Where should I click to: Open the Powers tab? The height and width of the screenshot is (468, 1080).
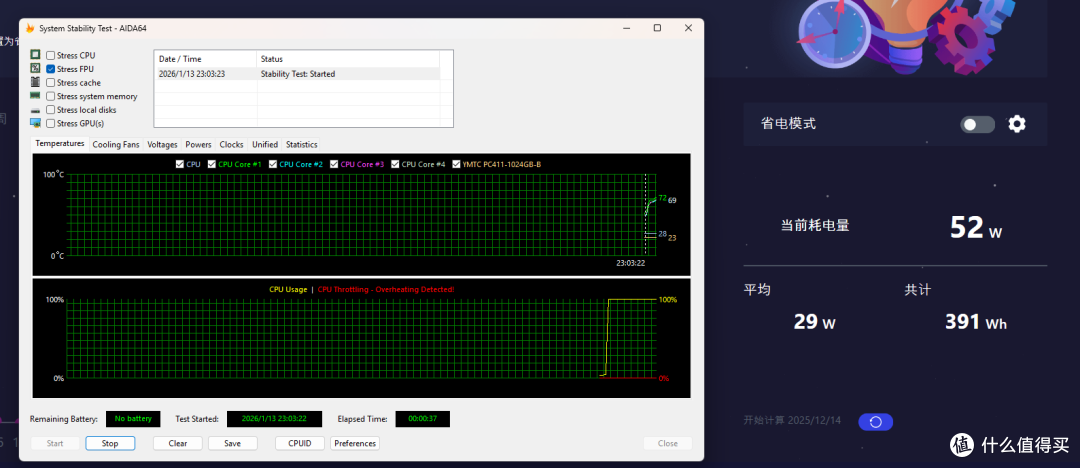coord(198,145)
